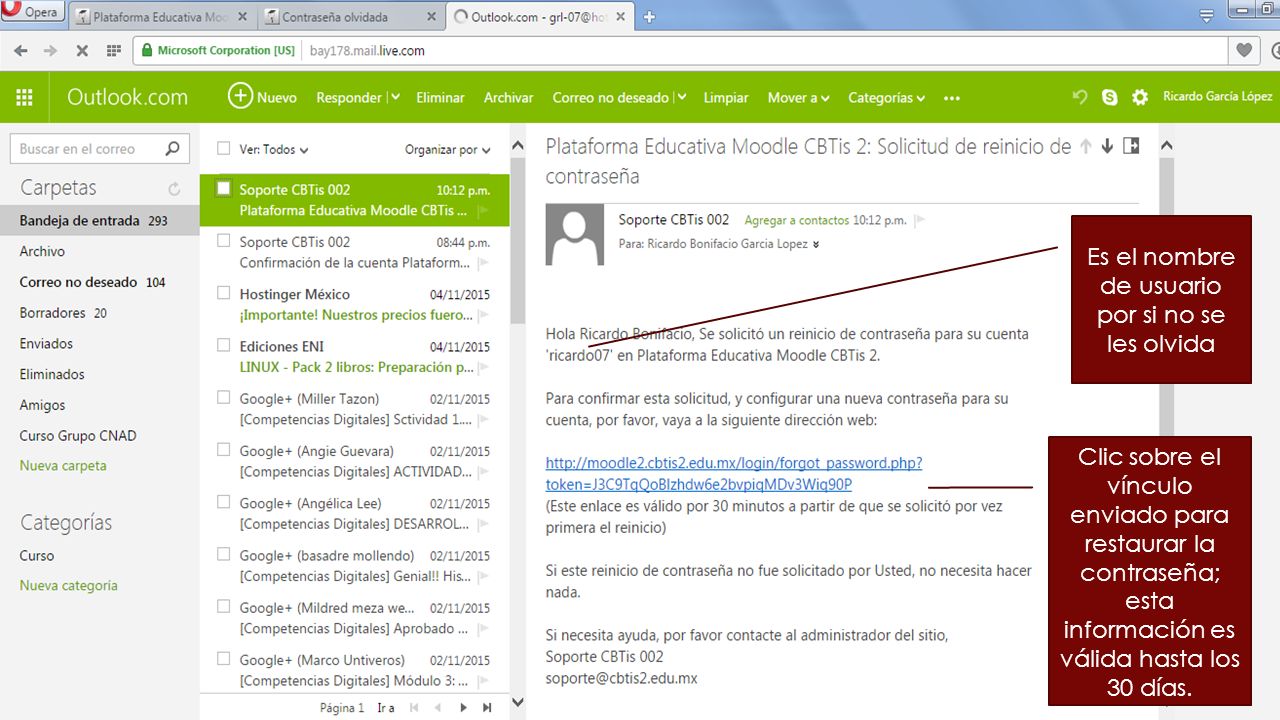Click the undo icon in Outlook header
Screen dimensions: 1280x720
1080,97
